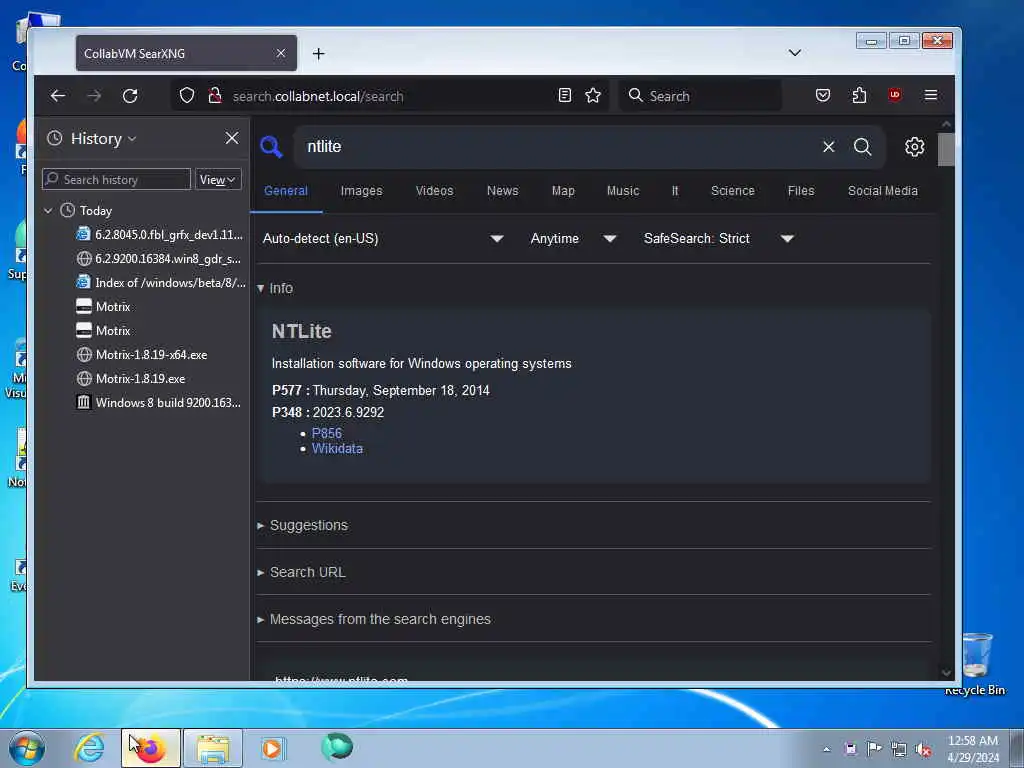Submit search with magnifier button
1024x768 pixels.
[863, 146]
